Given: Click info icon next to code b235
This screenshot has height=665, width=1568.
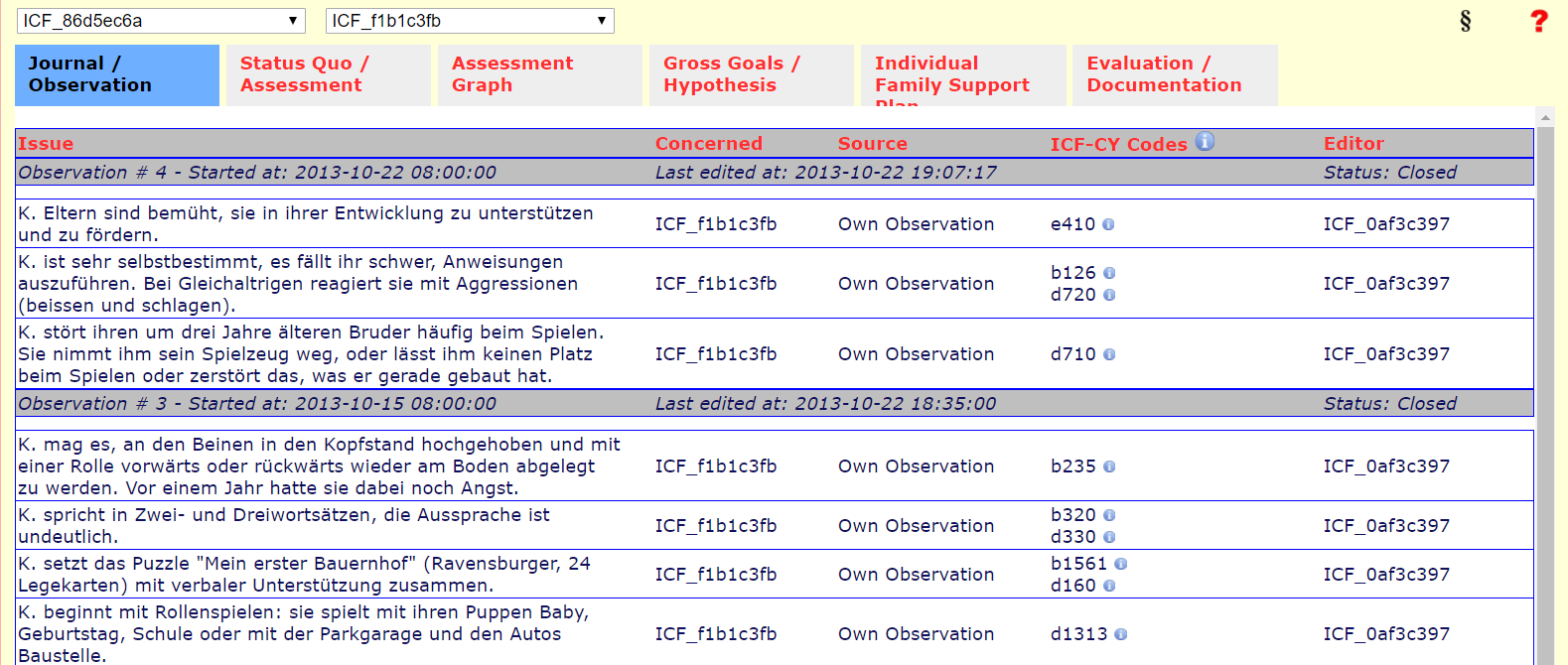Looking at the screenshot, I should [1109, 466].
